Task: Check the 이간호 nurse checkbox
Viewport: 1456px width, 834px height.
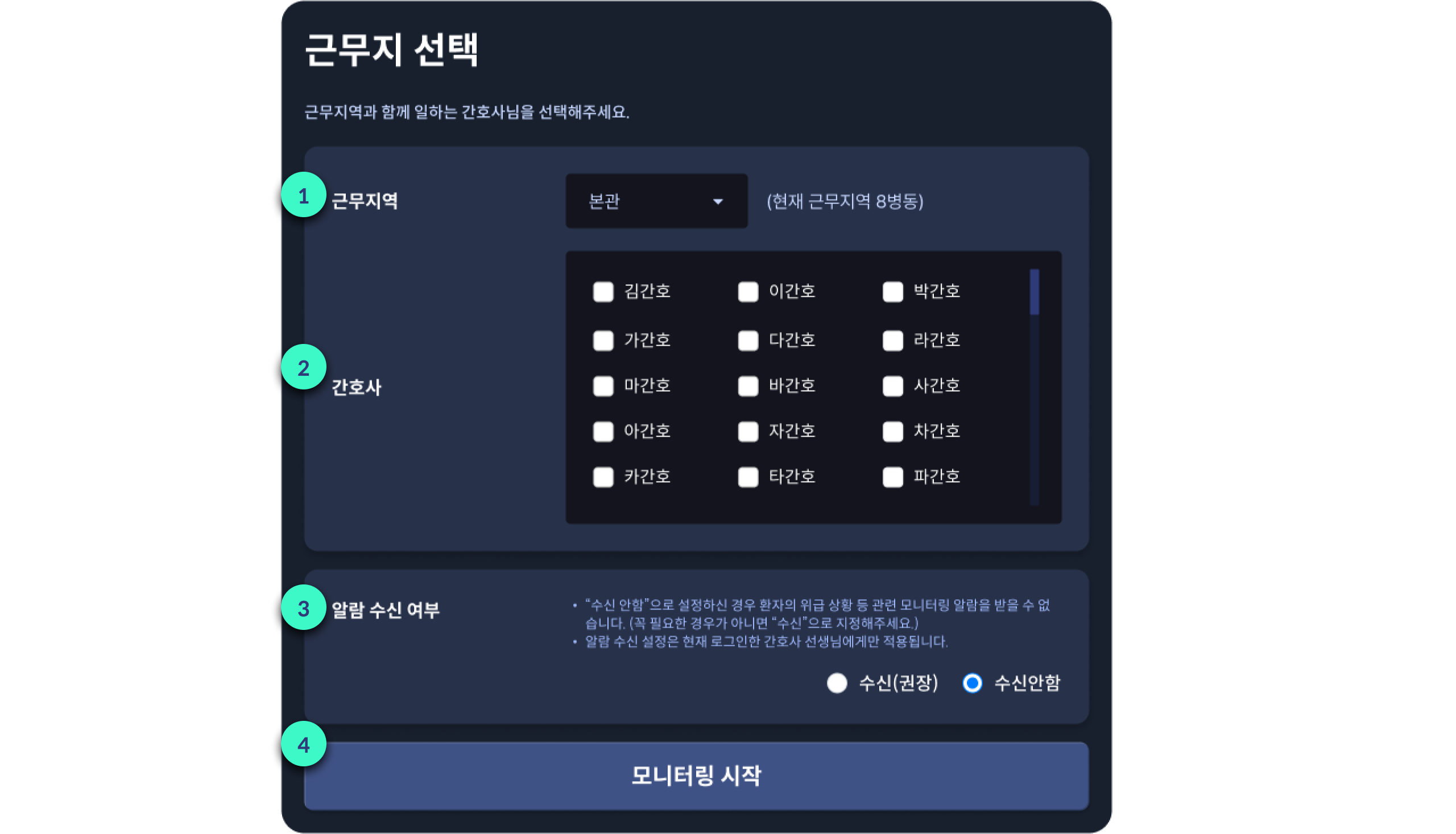Action: coord(747,292)
